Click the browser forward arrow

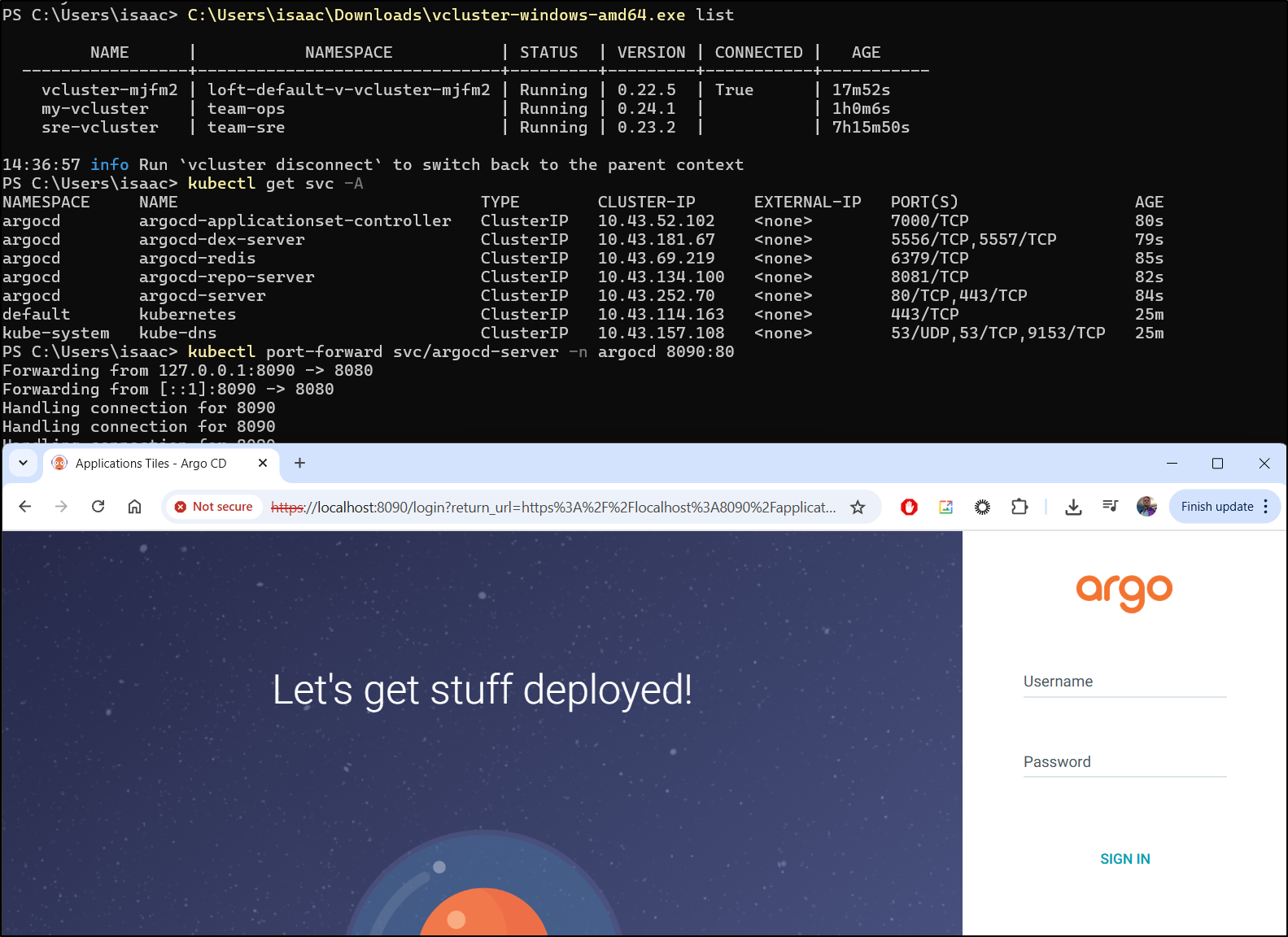pos(61,507)
